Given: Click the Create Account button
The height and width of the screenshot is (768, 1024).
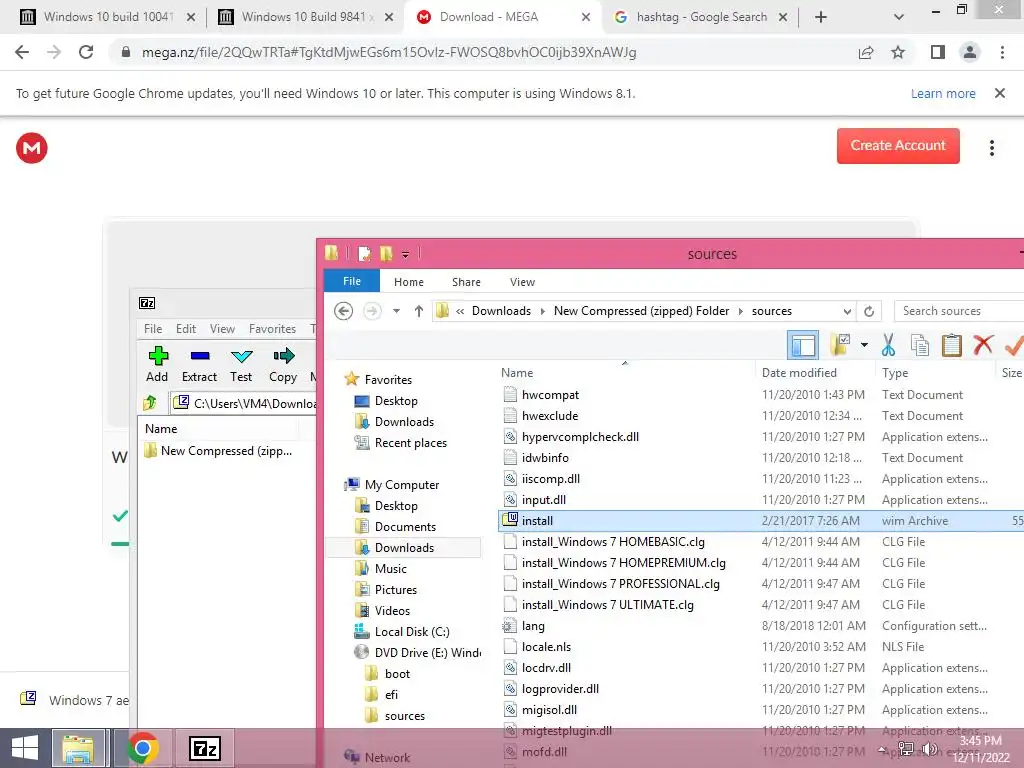Looking at the screenshot, I should click(898, 146).
